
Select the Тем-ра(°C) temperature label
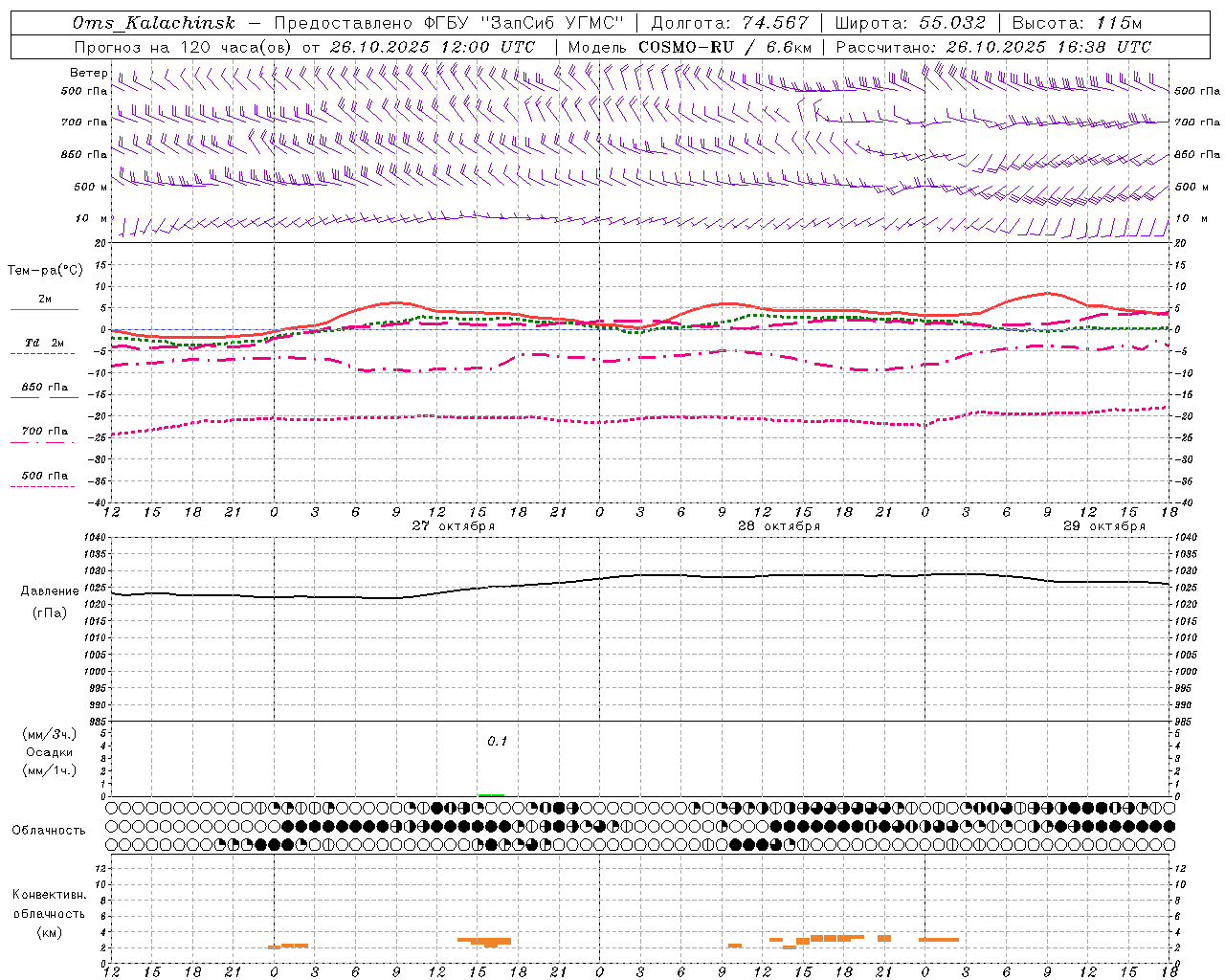(x=45, y=271)
